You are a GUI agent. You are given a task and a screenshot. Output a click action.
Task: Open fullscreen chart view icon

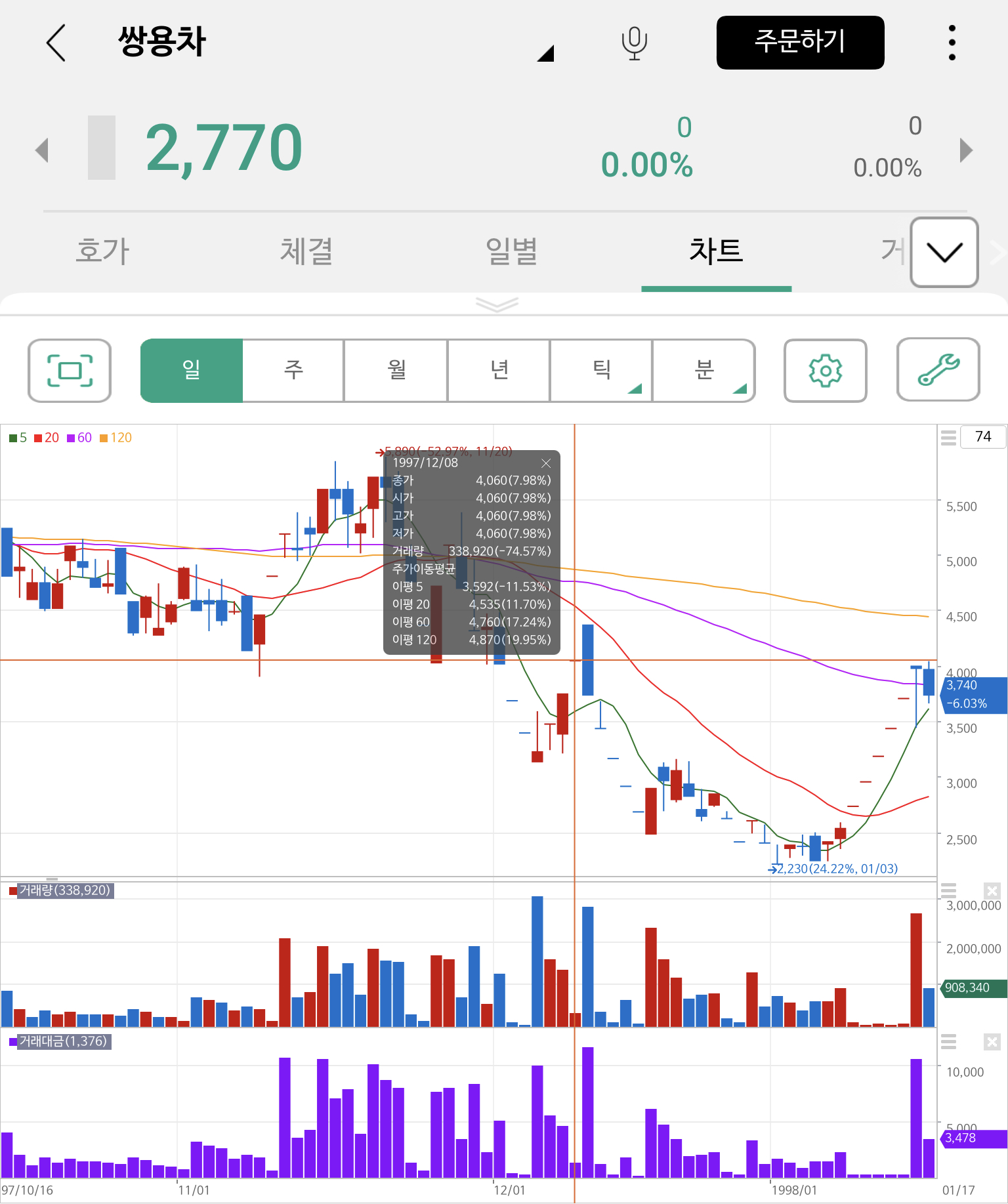70,370
